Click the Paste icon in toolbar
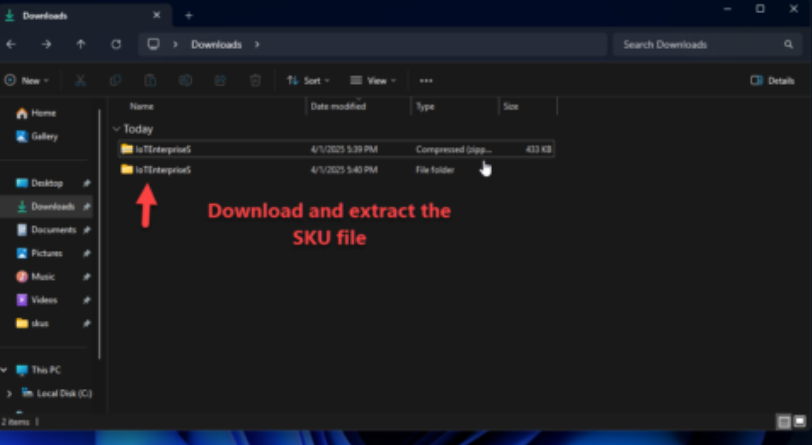 [150, 80]
